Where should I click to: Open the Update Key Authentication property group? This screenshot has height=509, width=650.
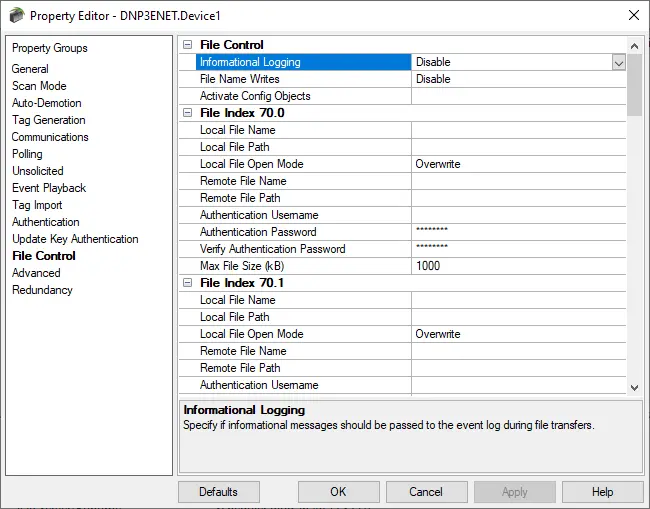[75, 239]
